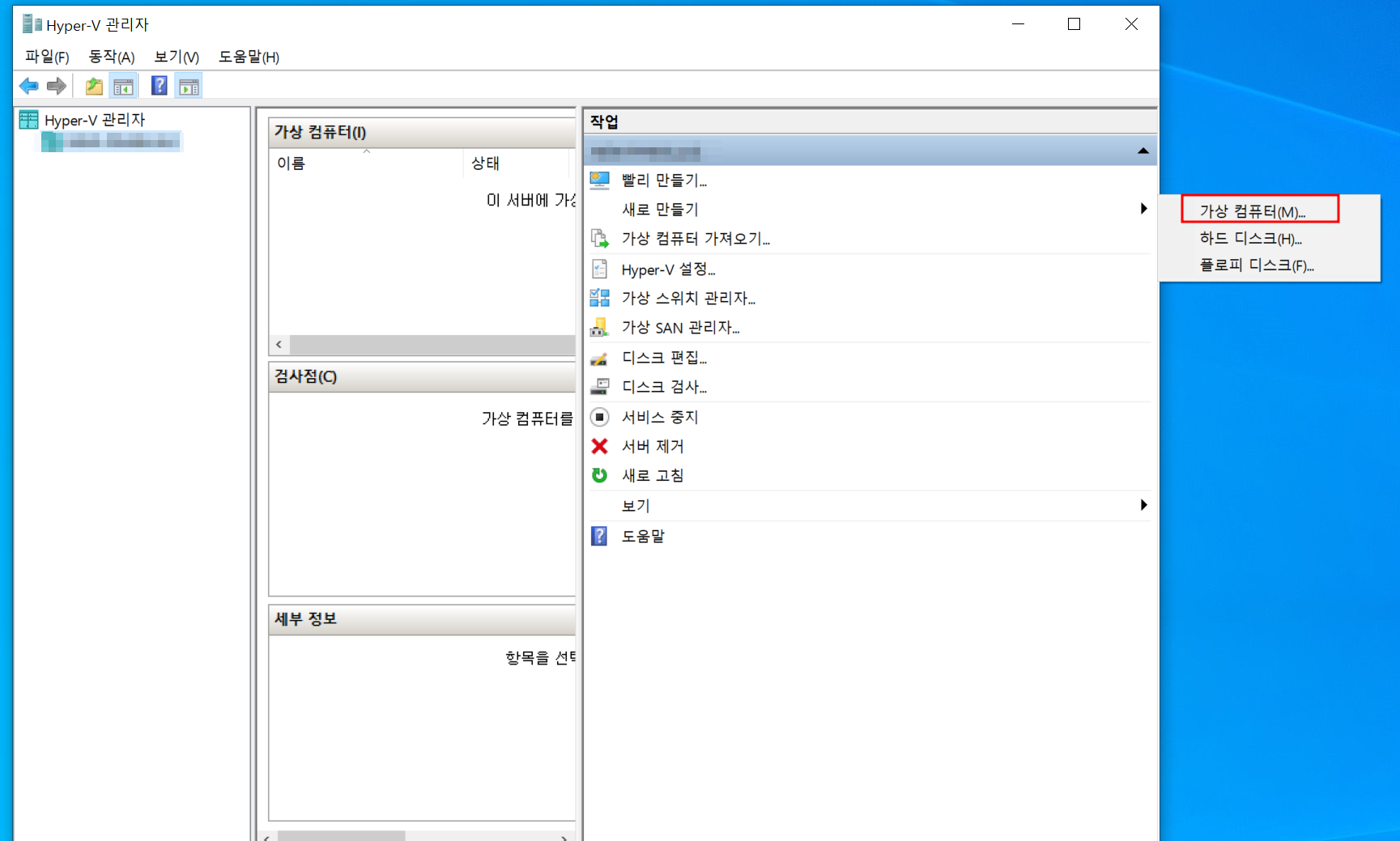Click the 가상 스위치 관리자 icon

pyautogui.click(x=599, y=298)
